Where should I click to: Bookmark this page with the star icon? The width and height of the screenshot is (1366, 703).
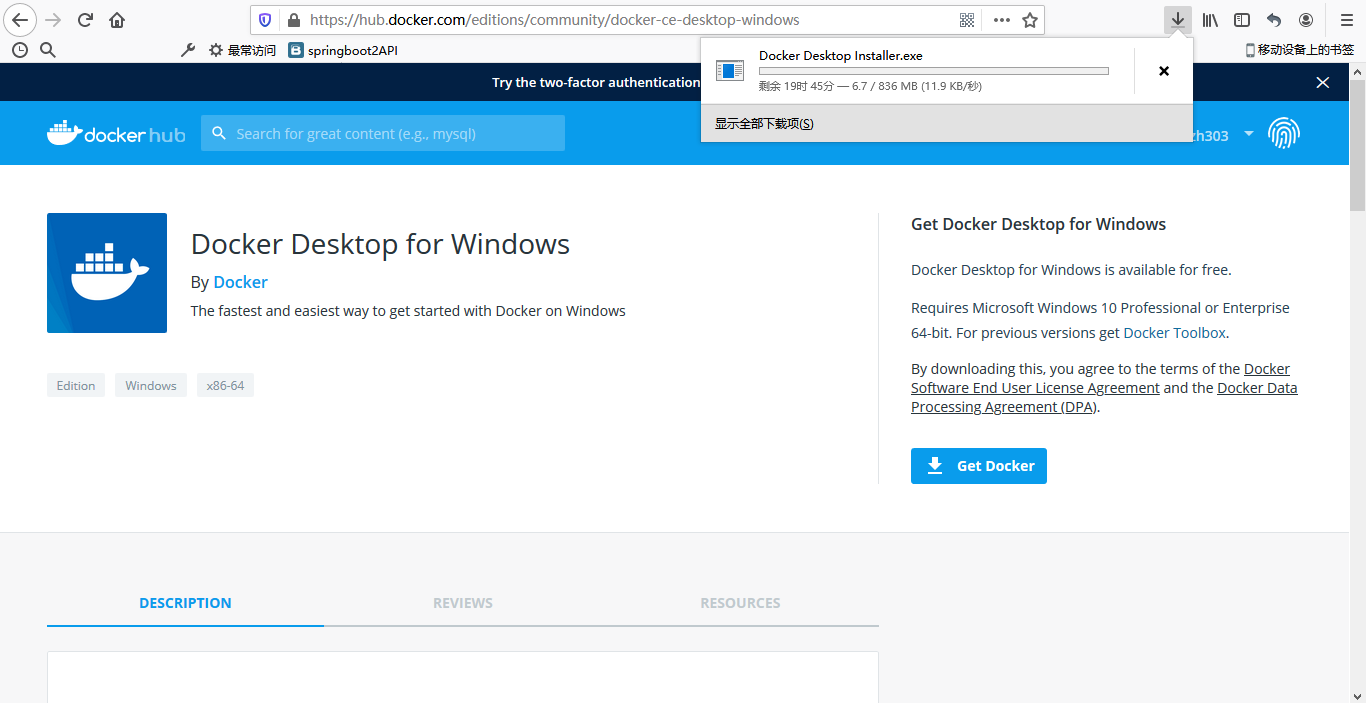(1030, 20)
